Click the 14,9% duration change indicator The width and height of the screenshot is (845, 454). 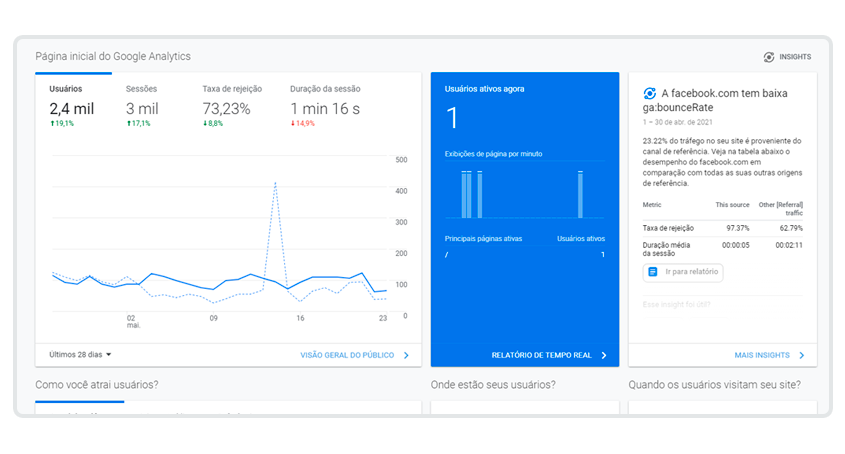(x=303, y=123)
